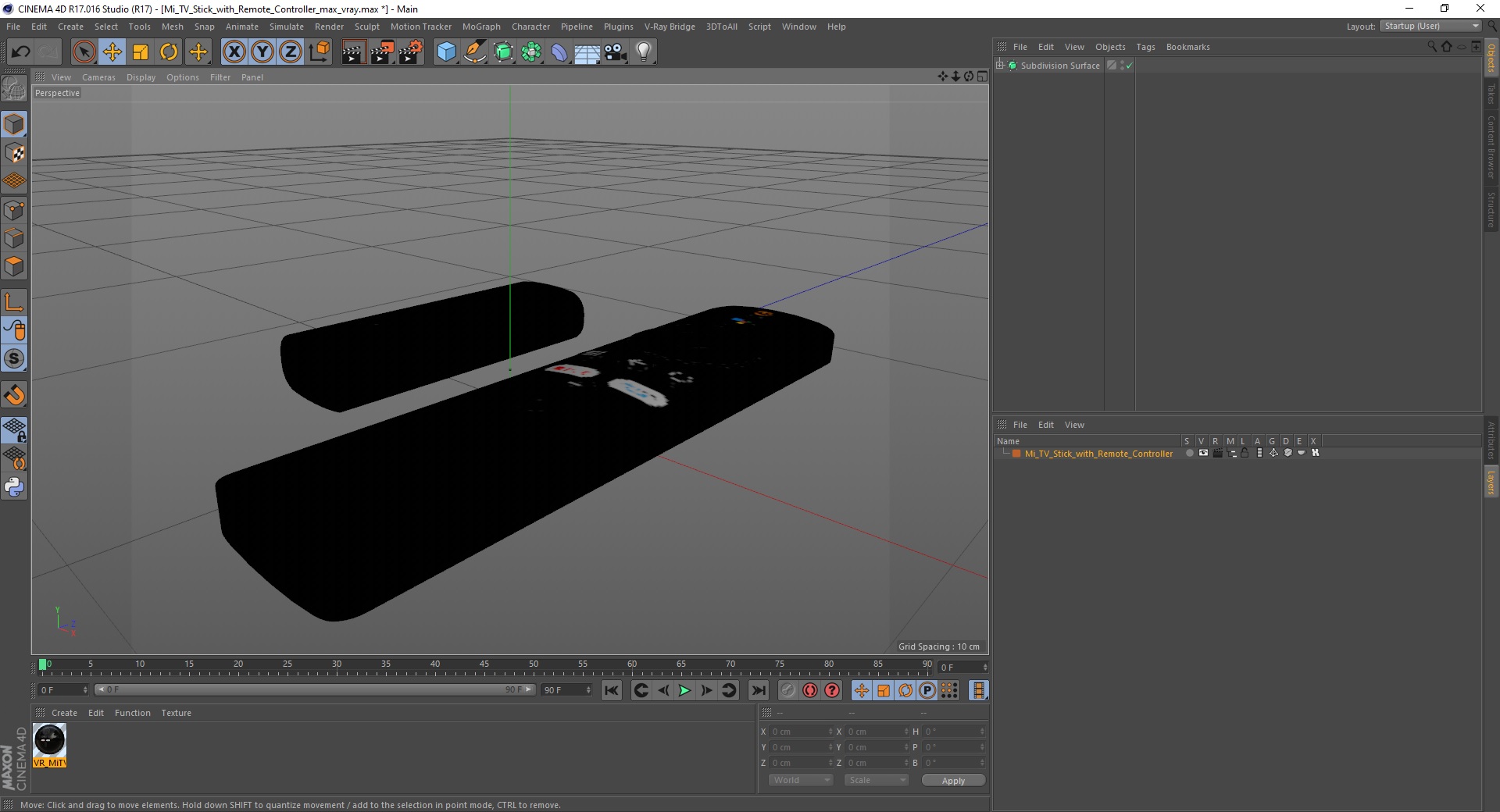Viewport: 1500px width, 812px height.
Task: Switch to Polygons mode
Action: point(14,266)
